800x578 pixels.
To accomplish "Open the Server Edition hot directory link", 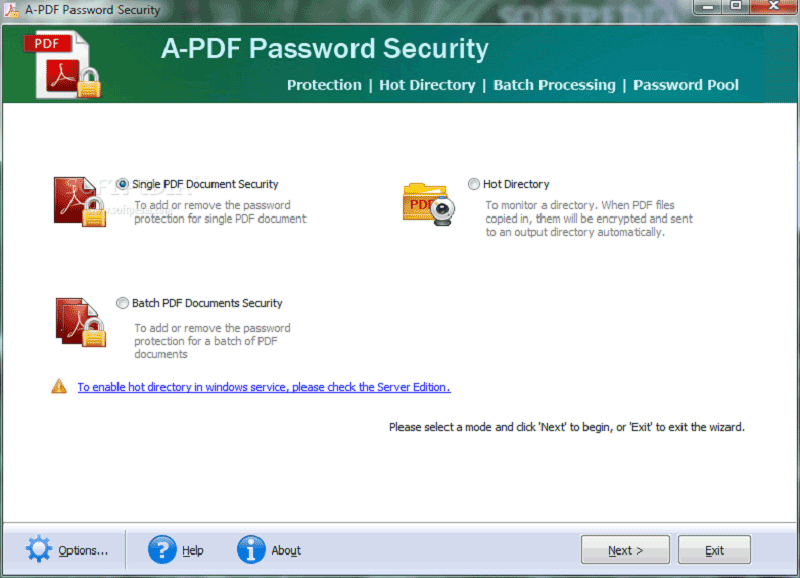I will (264, 387).
